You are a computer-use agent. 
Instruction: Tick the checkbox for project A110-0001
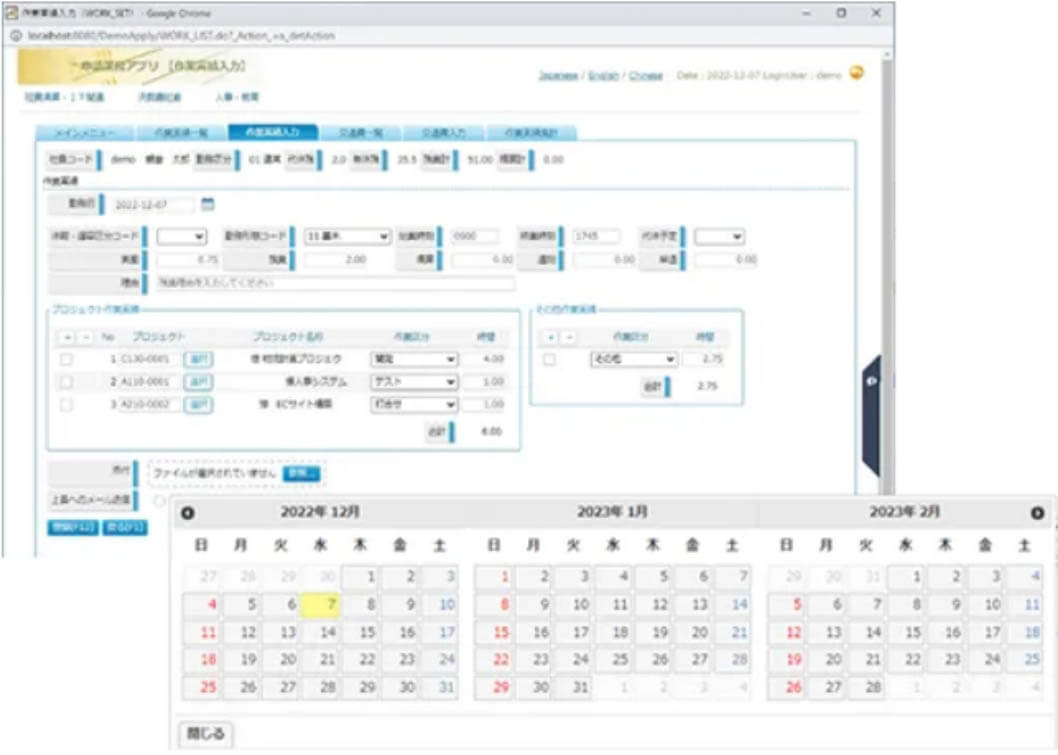tap(67, 382)
